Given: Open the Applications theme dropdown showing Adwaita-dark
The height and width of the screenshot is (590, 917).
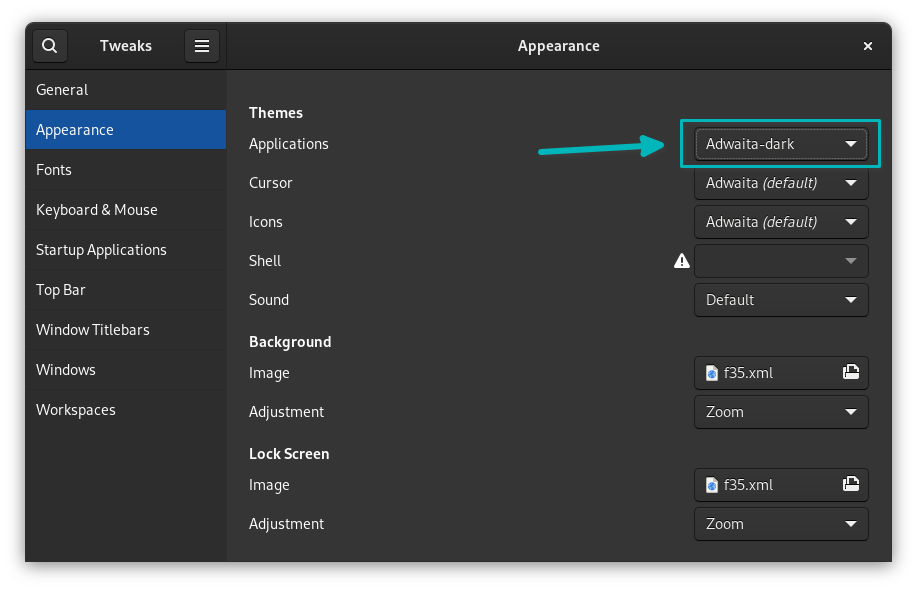Looking at the screenshot, I should coord(780,143).
